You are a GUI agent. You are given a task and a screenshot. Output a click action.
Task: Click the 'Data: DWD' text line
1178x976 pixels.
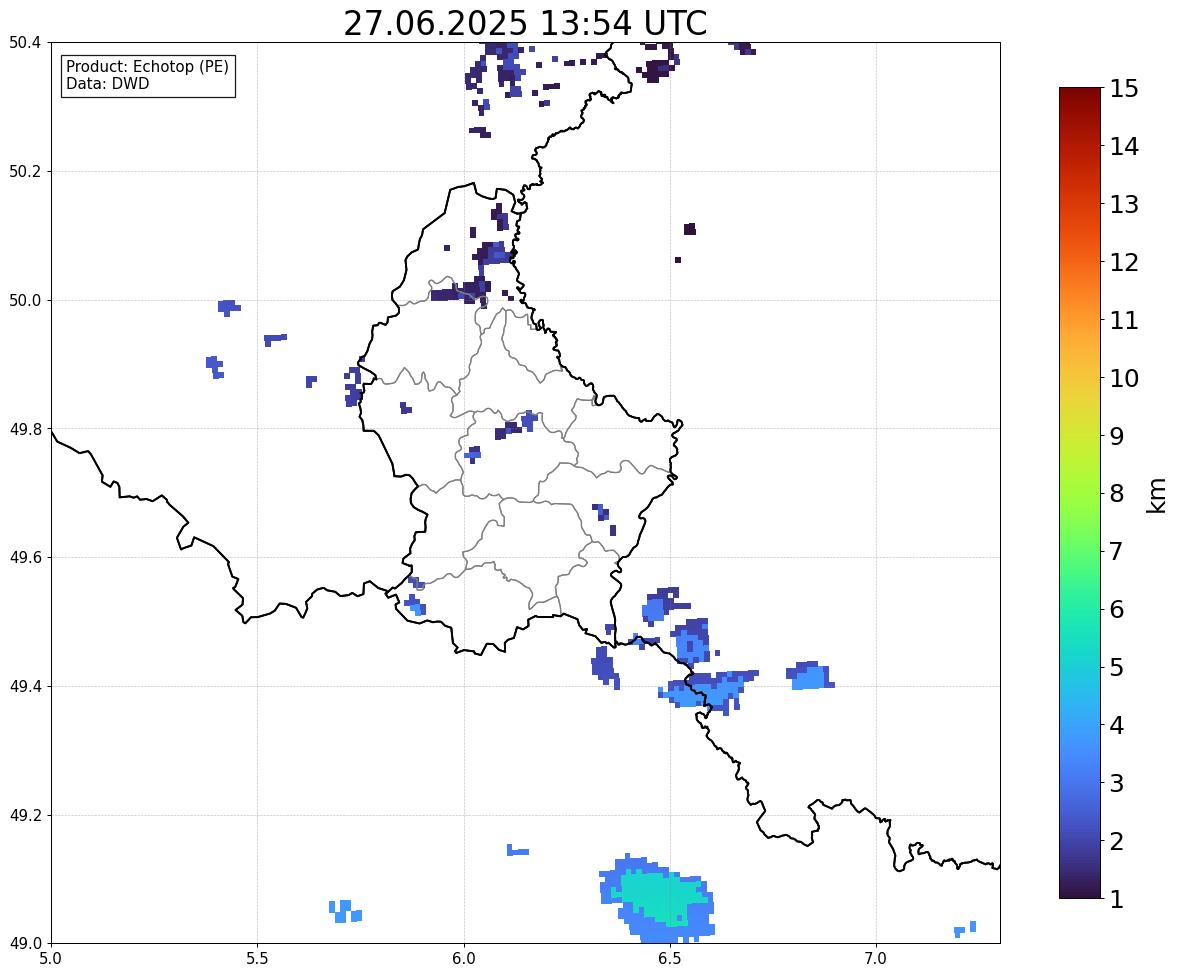click(107, 83)
